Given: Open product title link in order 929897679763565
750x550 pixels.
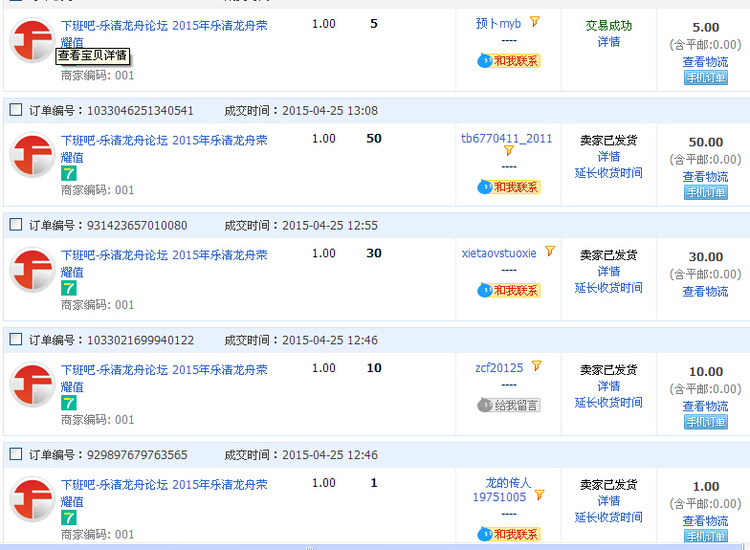Looking at the screenshot, I should (164, 493).
